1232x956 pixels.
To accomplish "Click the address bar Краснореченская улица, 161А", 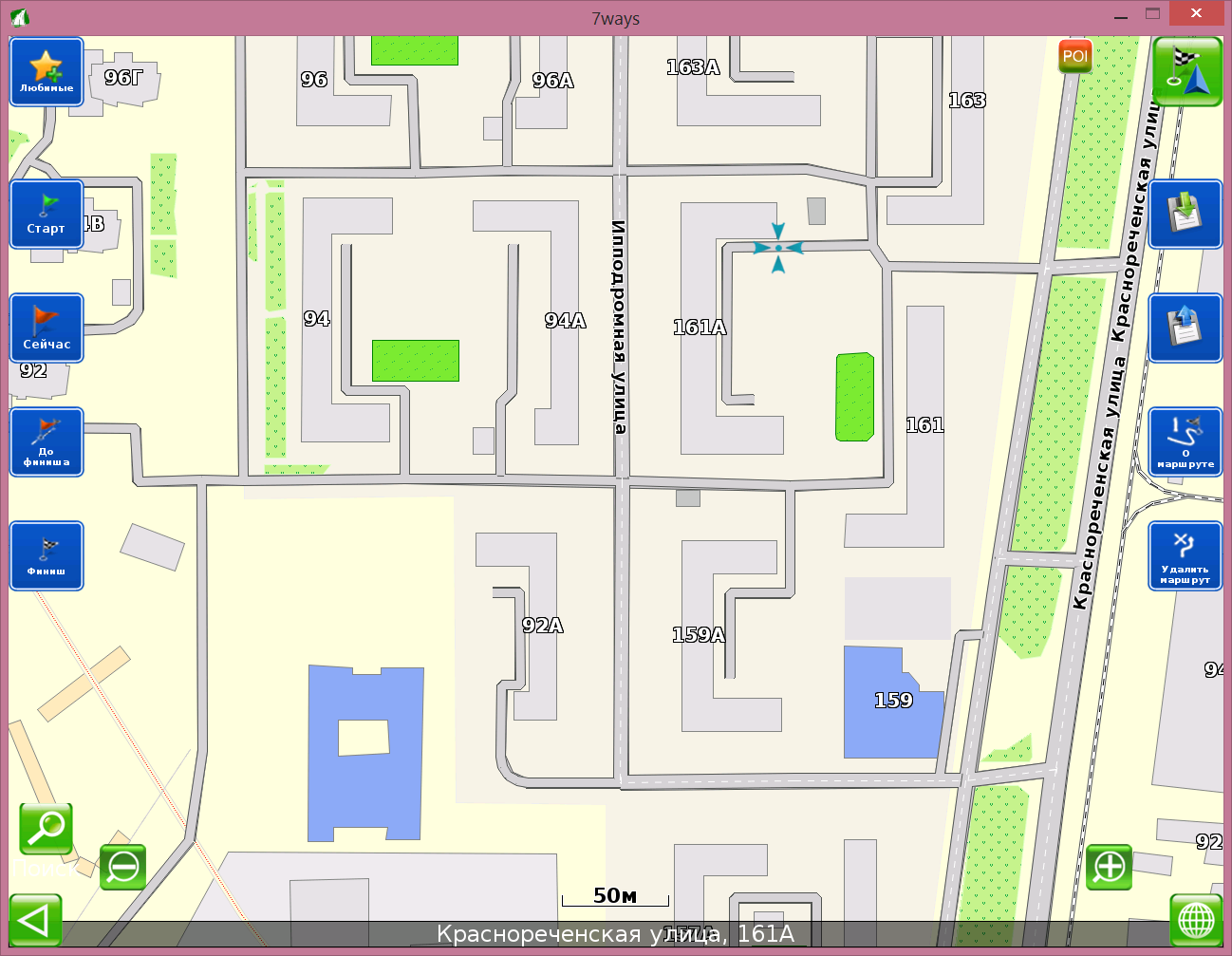I will 615,934.
